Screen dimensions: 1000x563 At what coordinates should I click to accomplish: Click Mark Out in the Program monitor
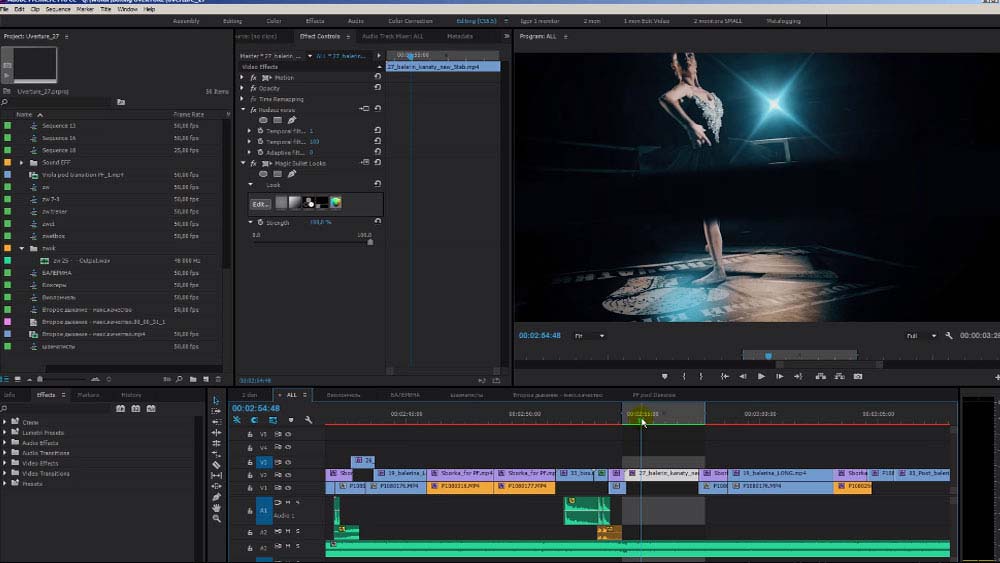click(x=701, y=376)
